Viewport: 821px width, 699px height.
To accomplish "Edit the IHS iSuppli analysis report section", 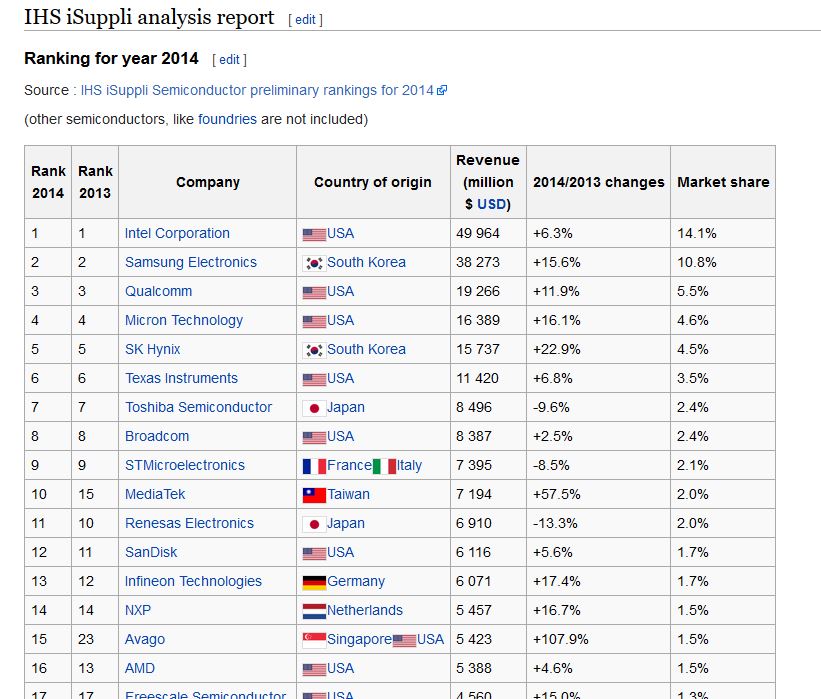I will coord(305,20).
